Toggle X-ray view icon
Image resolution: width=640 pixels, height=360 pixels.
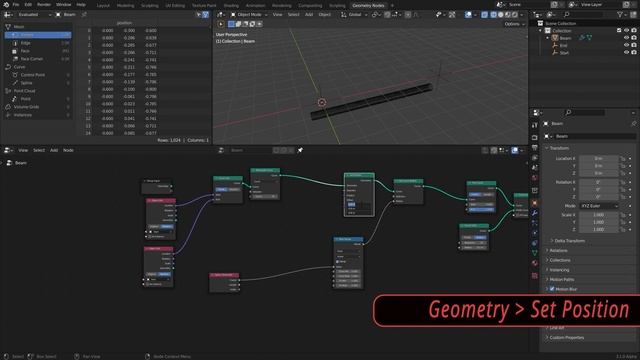484,15
